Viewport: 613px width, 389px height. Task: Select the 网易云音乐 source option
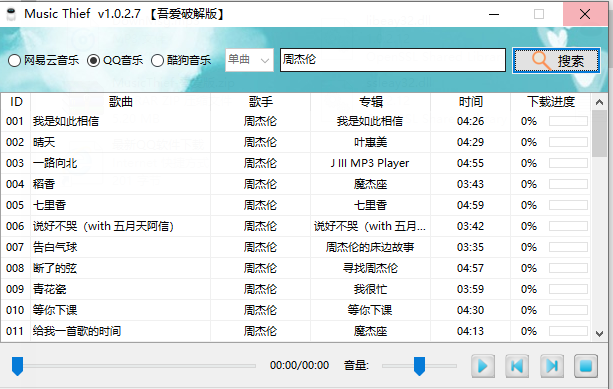tap(43, 60)
